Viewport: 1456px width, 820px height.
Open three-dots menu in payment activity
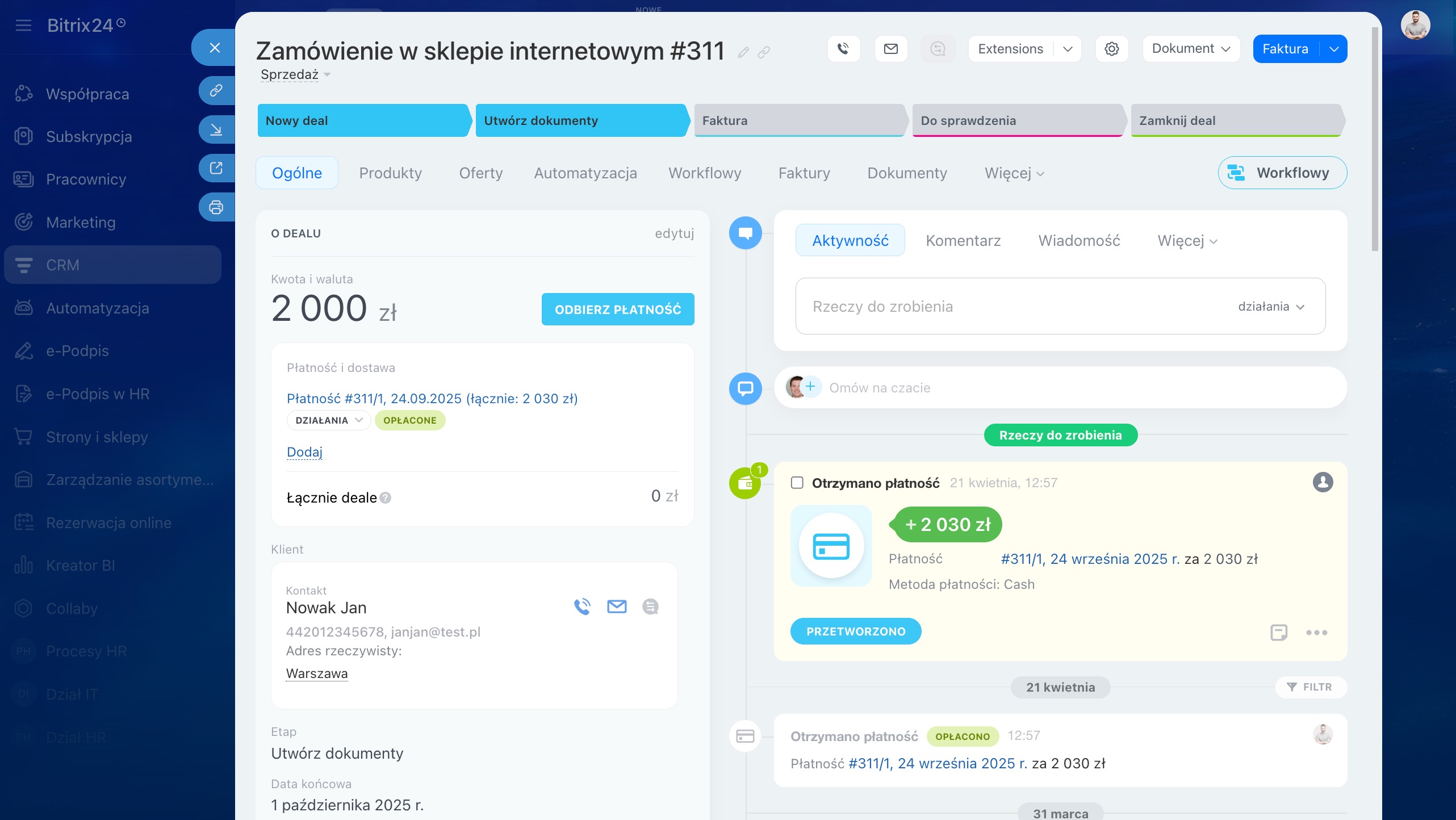click(1316, 632)
